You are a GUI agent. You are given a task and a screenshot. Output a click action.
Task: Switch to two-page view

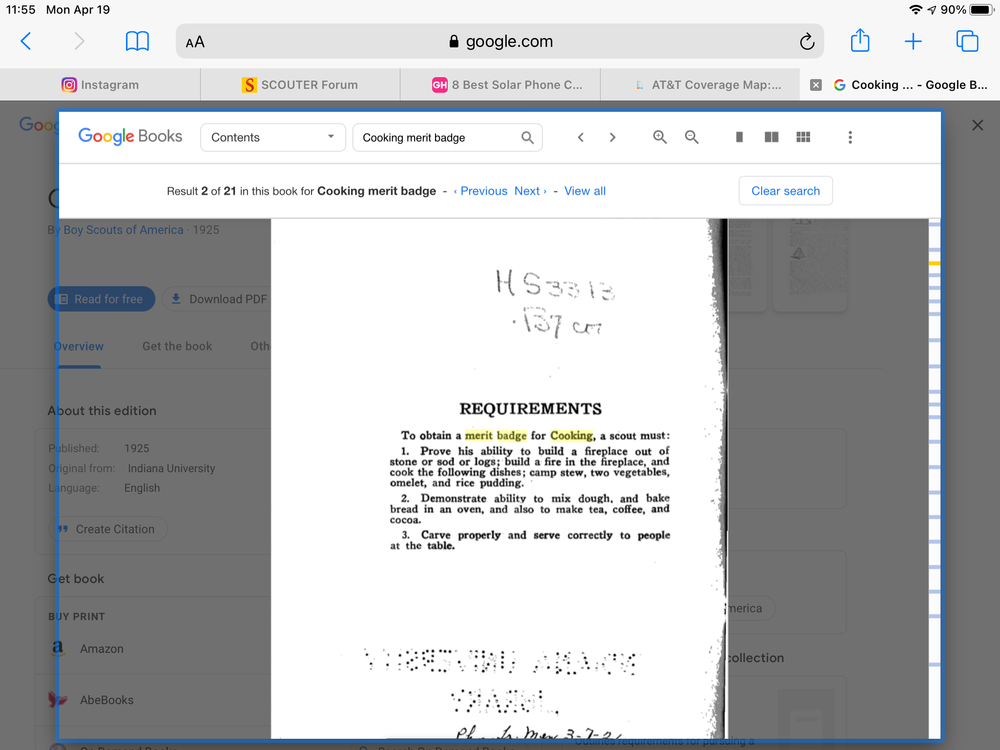point(771,137)
